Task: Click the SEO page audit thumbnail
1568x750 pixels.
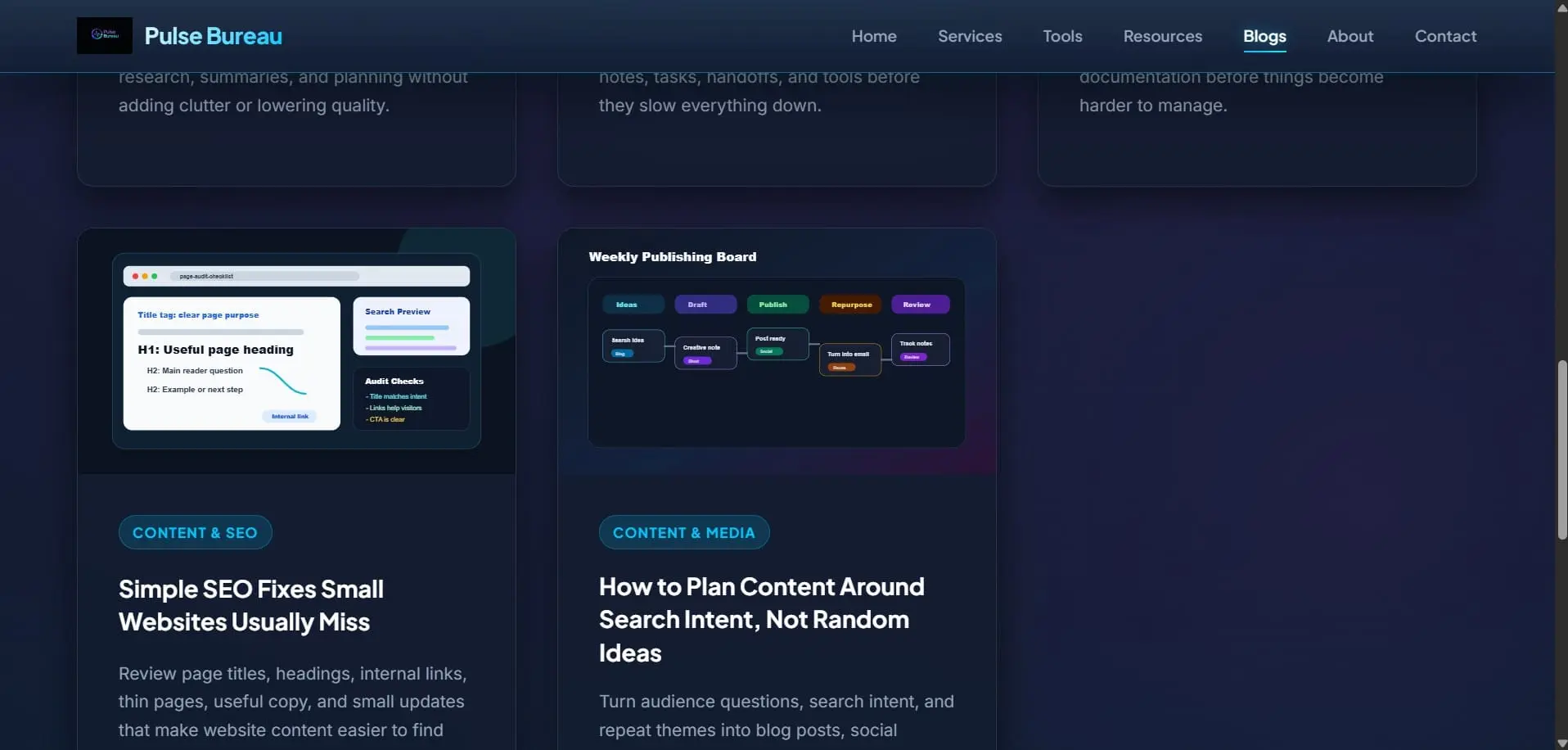Action: coord(296,351)
